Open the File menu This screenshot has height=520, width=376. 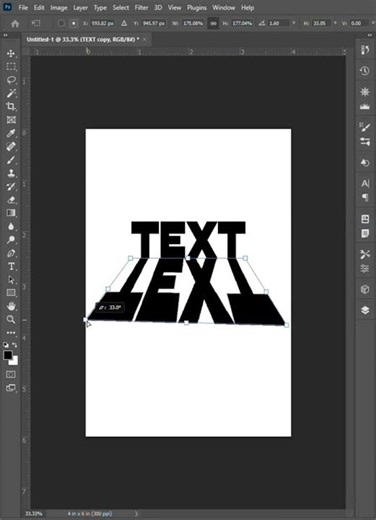(x=23, y=7)
